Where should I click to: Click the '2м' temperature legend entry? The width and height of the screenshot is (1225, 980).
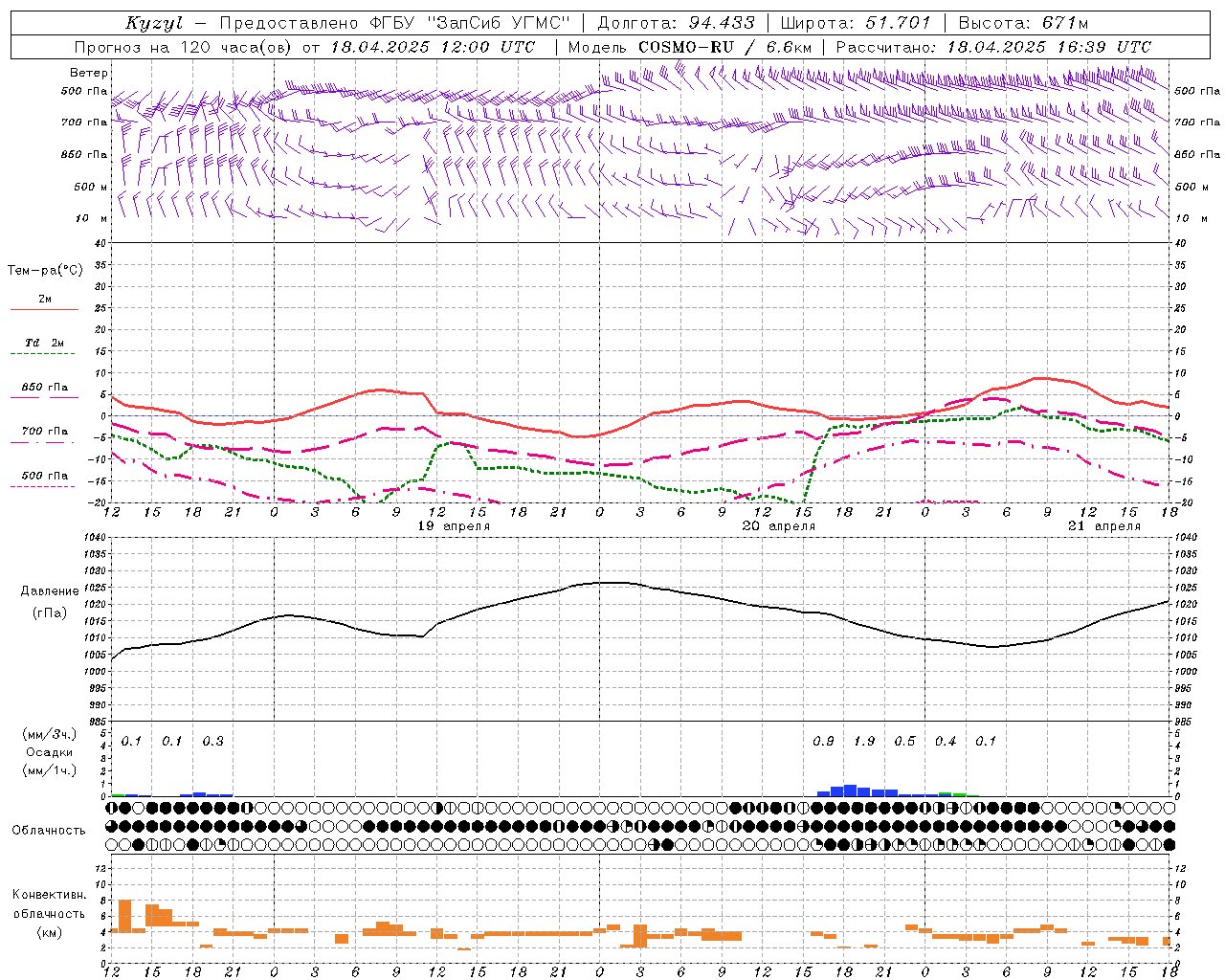[x=45, y=300]
